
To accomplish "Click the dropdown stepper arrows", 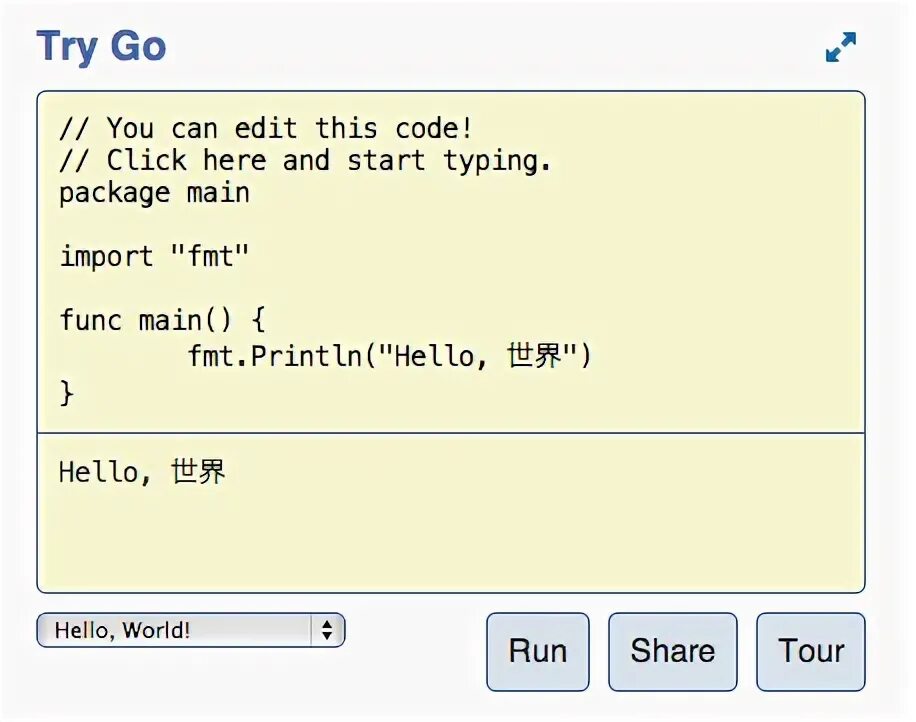I will pos(327,630).
